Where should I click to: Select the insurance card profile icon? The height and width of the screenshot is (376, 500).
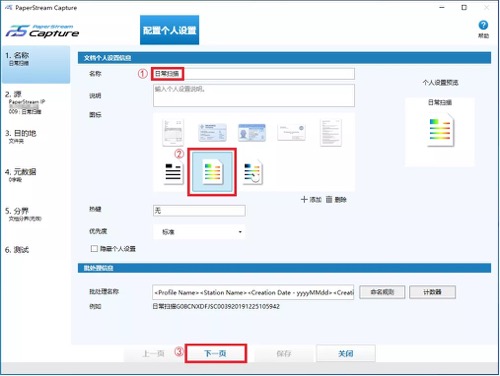pyautogui.click(x=212, y=132)
